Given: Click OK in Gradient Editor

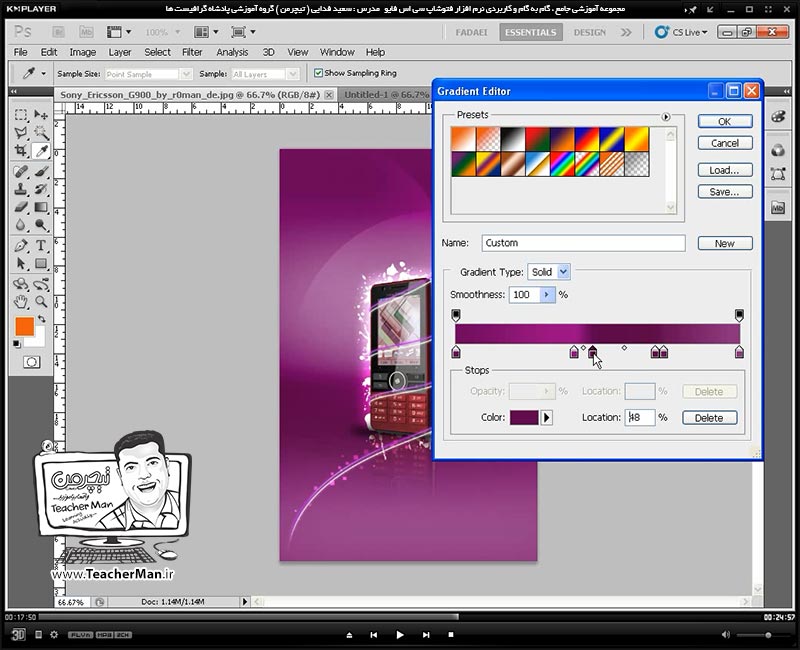Looking at the screenshot, I should (x=725, y=121).
